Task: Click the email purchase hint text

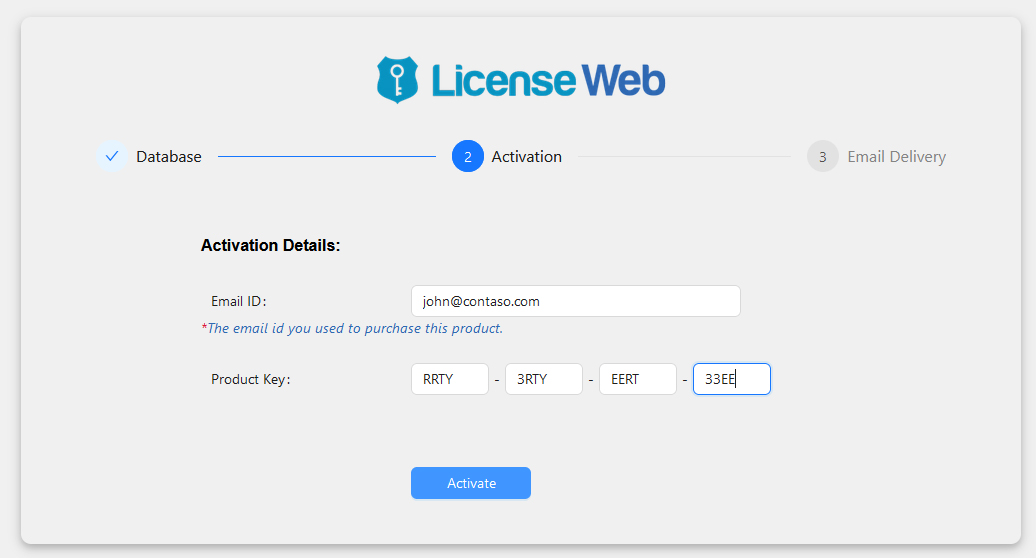Action: pos(352,328)
